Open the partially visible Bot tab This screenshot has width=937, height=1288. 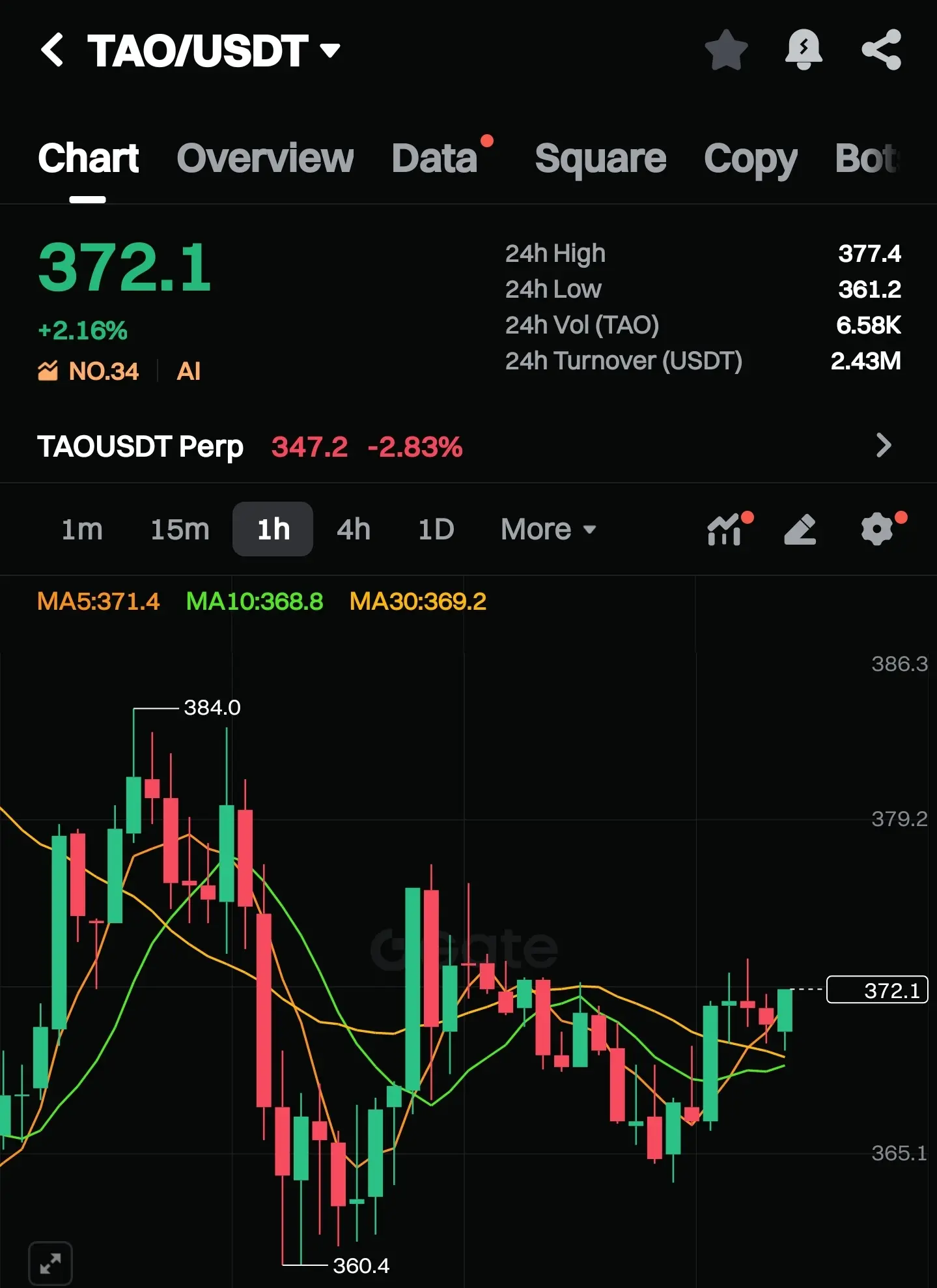pyautogui.click(x=867, y=158)
